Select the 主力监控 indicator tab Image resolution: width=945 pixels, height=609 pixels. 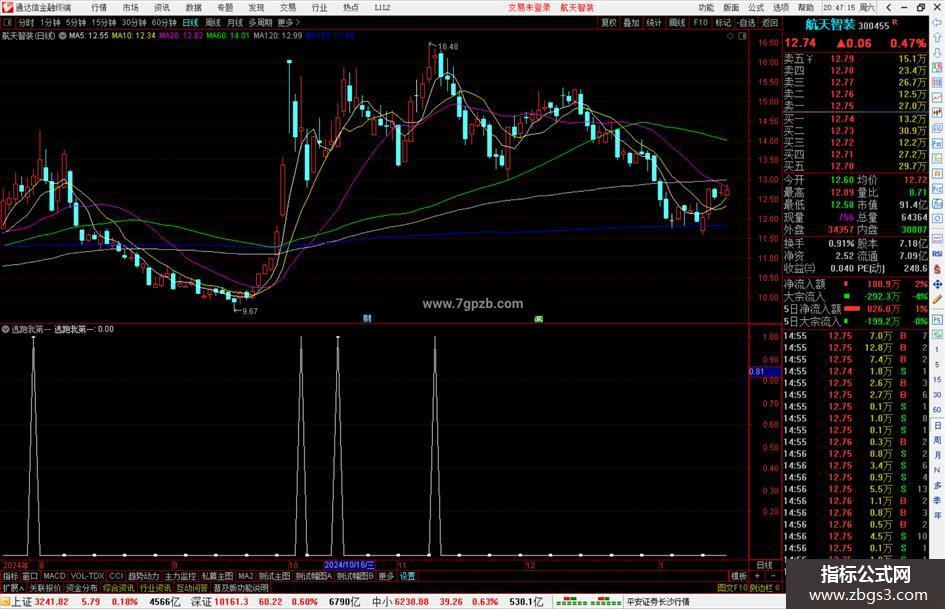click(180, 576)
